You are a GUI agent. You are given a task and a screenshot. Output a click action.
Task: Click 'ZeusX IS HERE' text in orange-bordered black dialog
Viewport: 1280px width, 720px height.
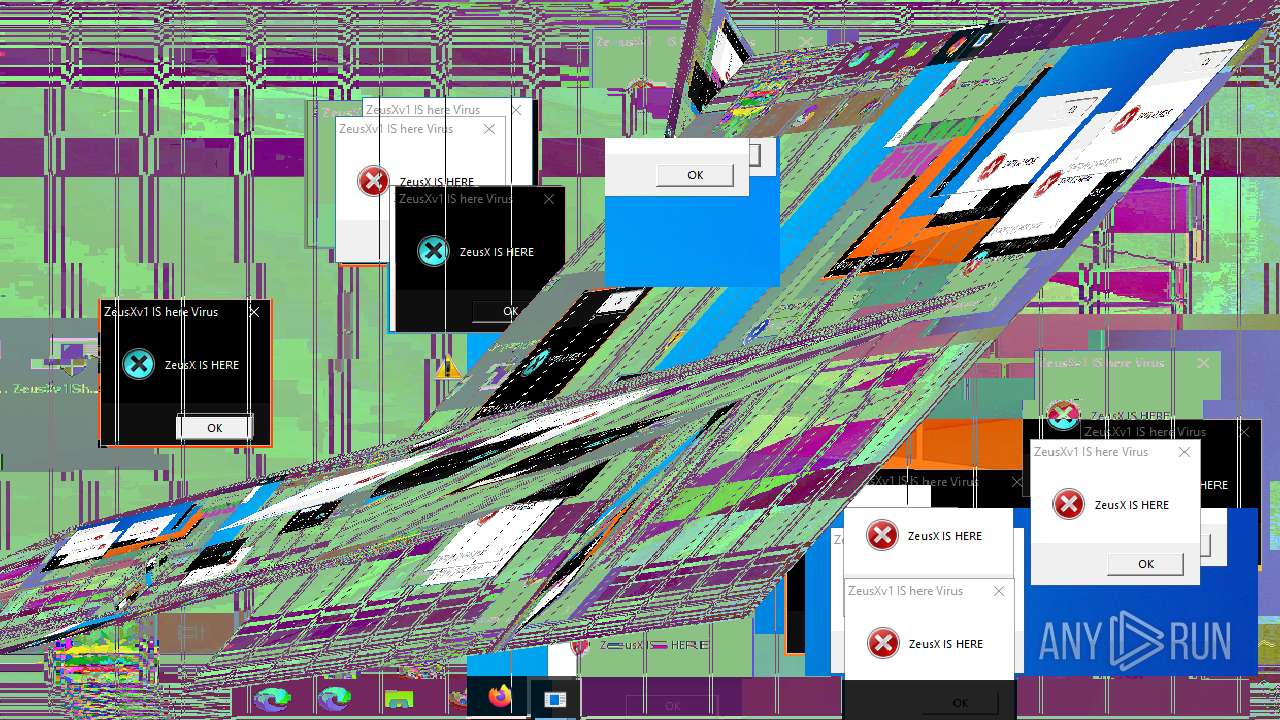(202, 365)
